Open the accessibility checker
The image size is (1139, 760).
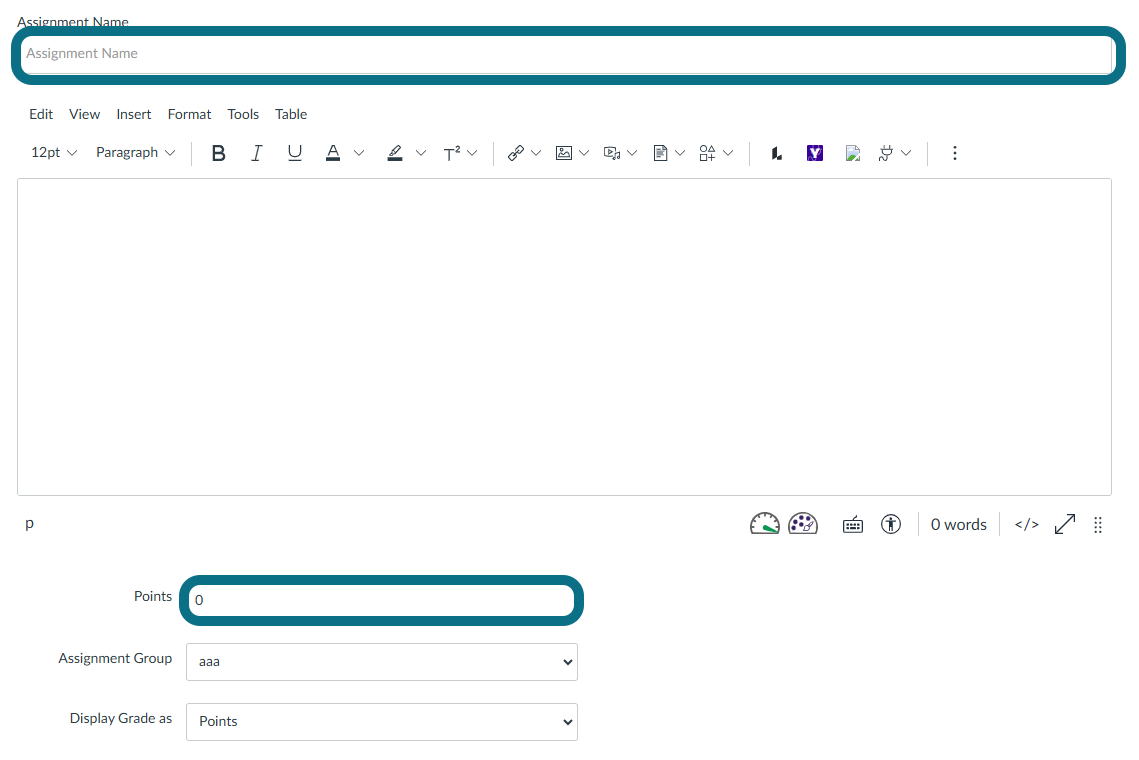[x=891, y=525]
